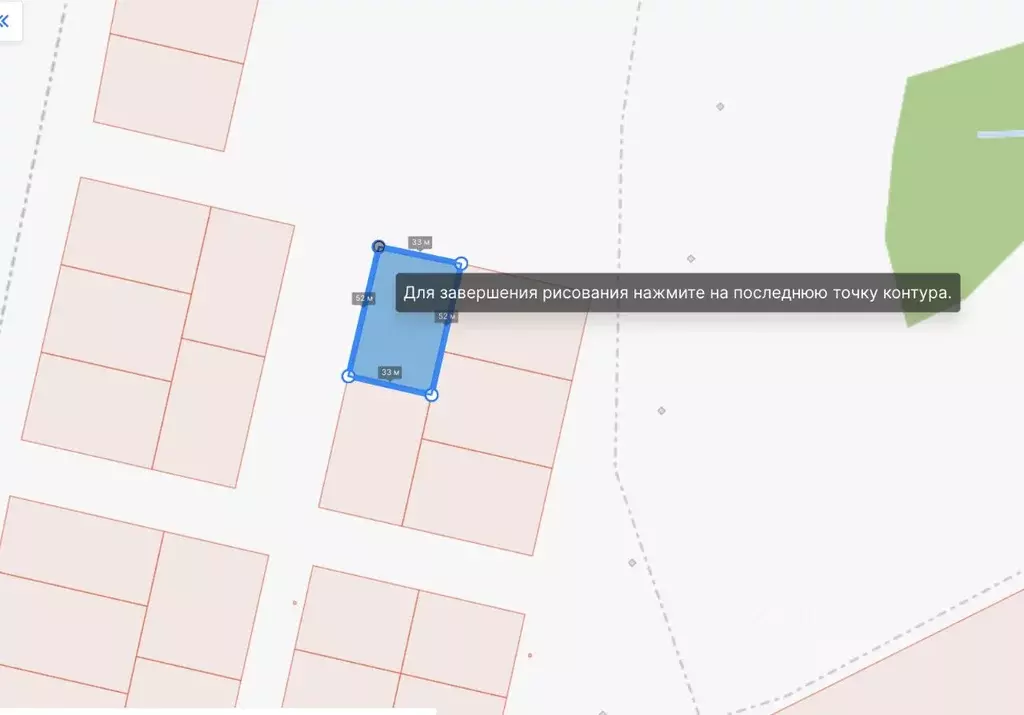This screenshot has height=715, width=1024.
Task: Click the light blue line inside green area
Action: (x=1000, y=134)
